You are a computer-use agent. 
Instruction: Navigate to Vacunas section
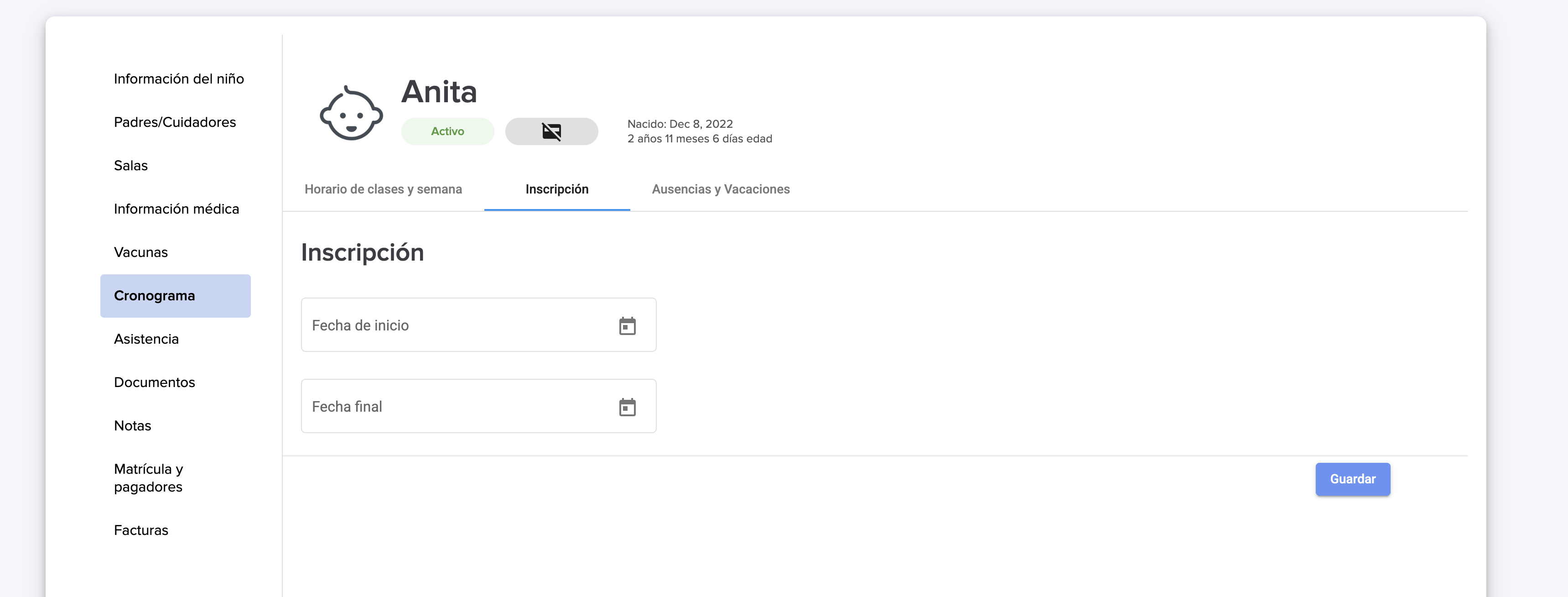[x=140, y=252]
